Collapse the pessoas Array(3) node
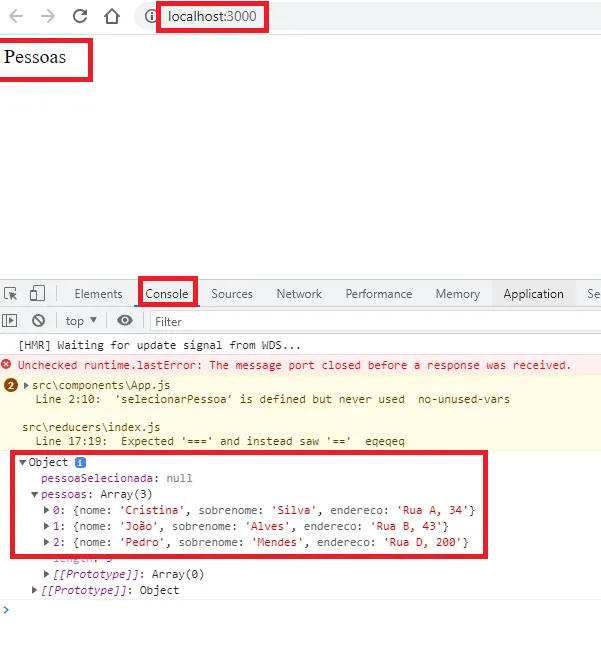This screenshot has width=601, height=648. [x=35, y=495]
